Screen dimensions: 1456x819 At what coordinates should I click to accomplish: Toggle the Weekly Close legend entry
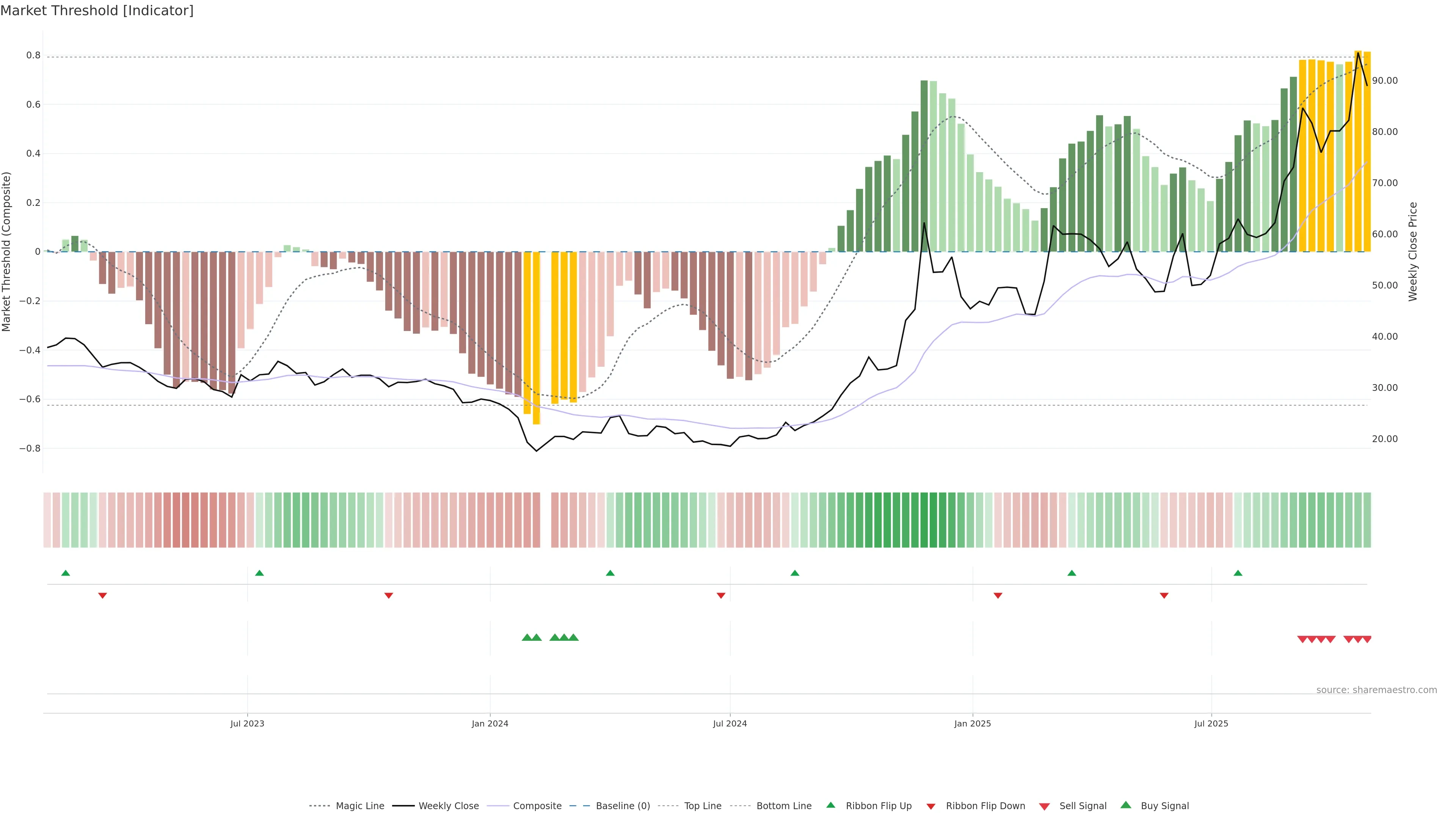point(448,806)
